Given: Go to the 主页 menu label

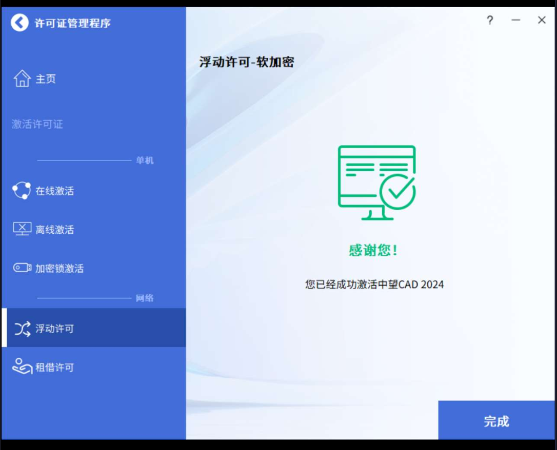Looking at the screenshot, I should click(x=45, y=79).
